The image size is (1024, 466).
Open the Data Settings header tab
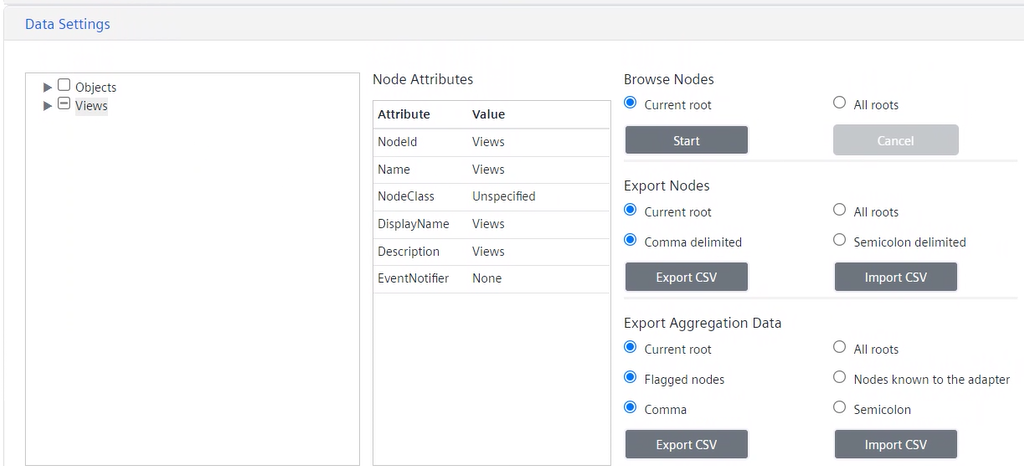67,24
